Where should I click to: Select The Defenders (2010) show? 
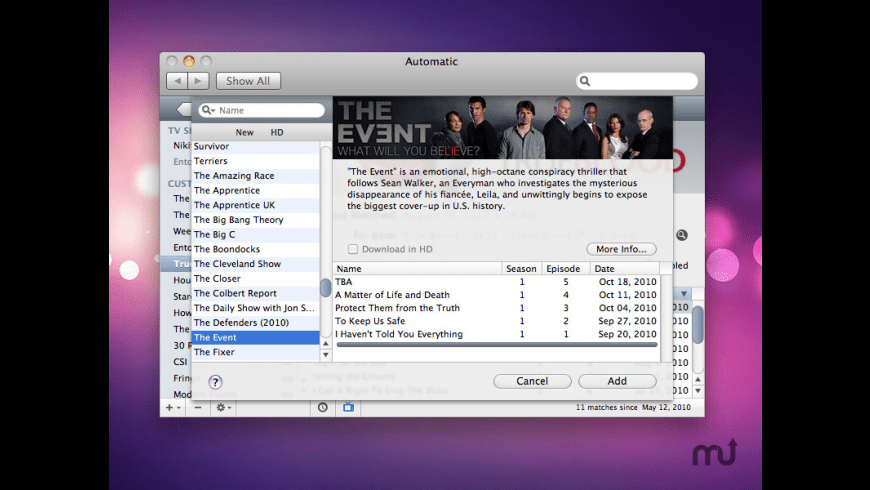256,322
